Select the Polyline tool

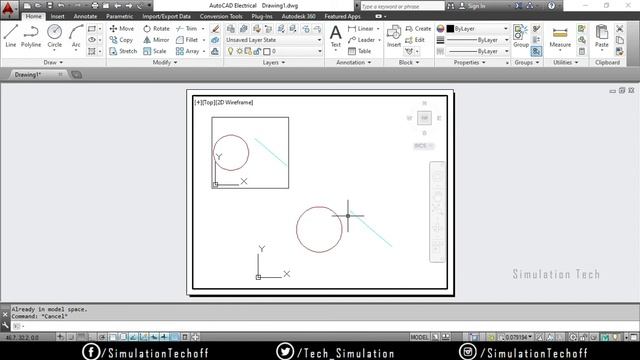pos(31,36)
